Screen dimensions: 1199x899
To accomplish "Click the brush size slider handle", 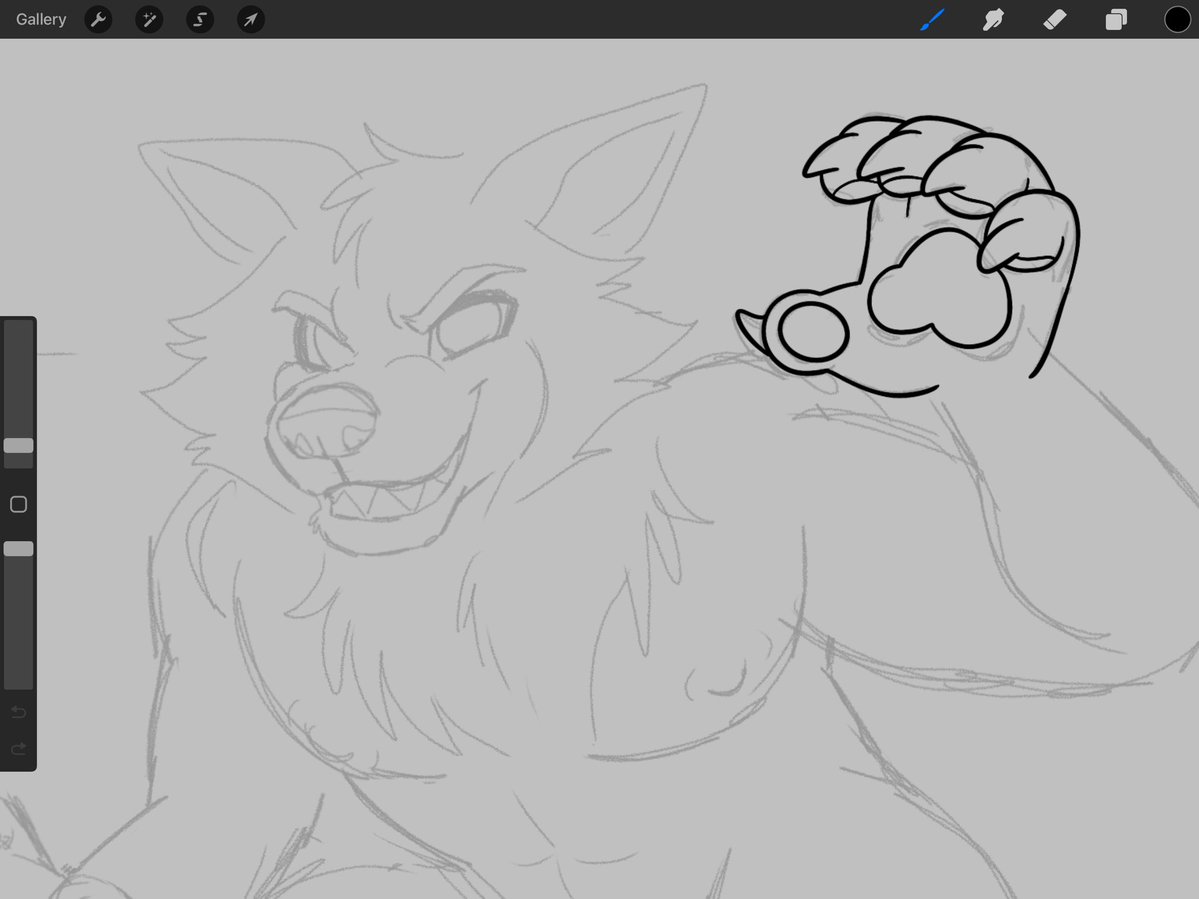I will pyautogui.click(x=18, y=446).
